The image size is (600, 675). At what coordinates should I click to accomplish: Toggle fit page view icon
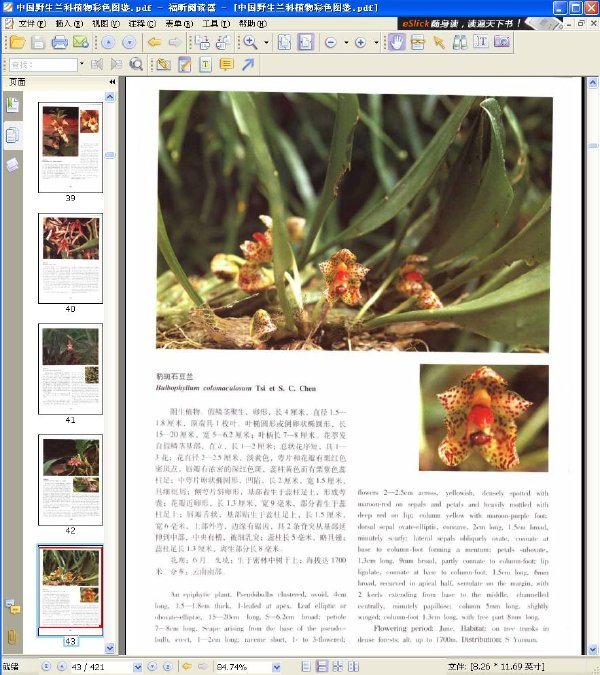click(x=305, y=42)
